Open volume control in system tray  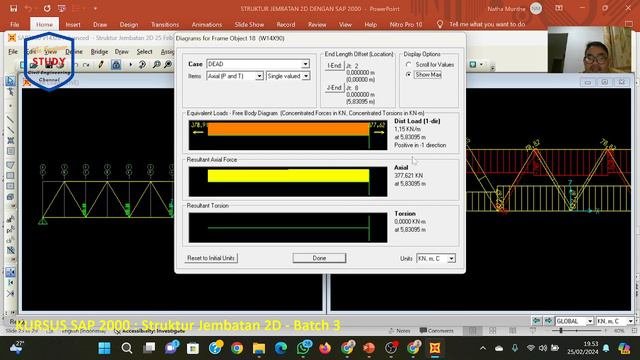point(543,348)
